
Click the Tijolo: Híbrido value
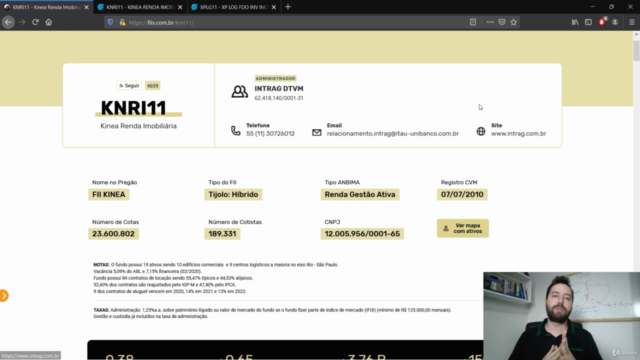tap(233, 194)
